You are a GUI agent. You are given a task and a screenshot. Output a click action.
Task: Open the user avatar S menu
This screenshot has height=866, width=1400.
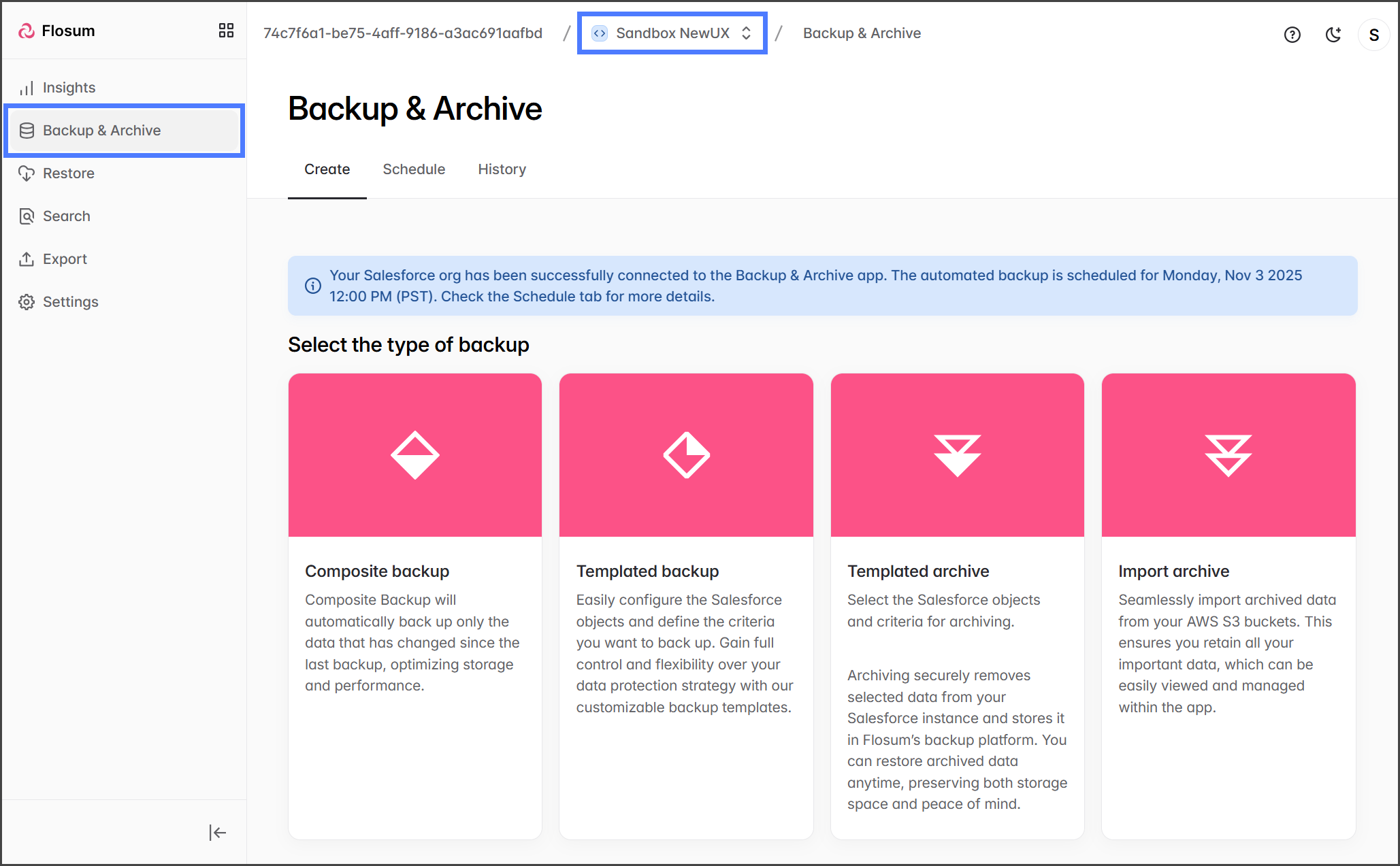(1373, 35)
